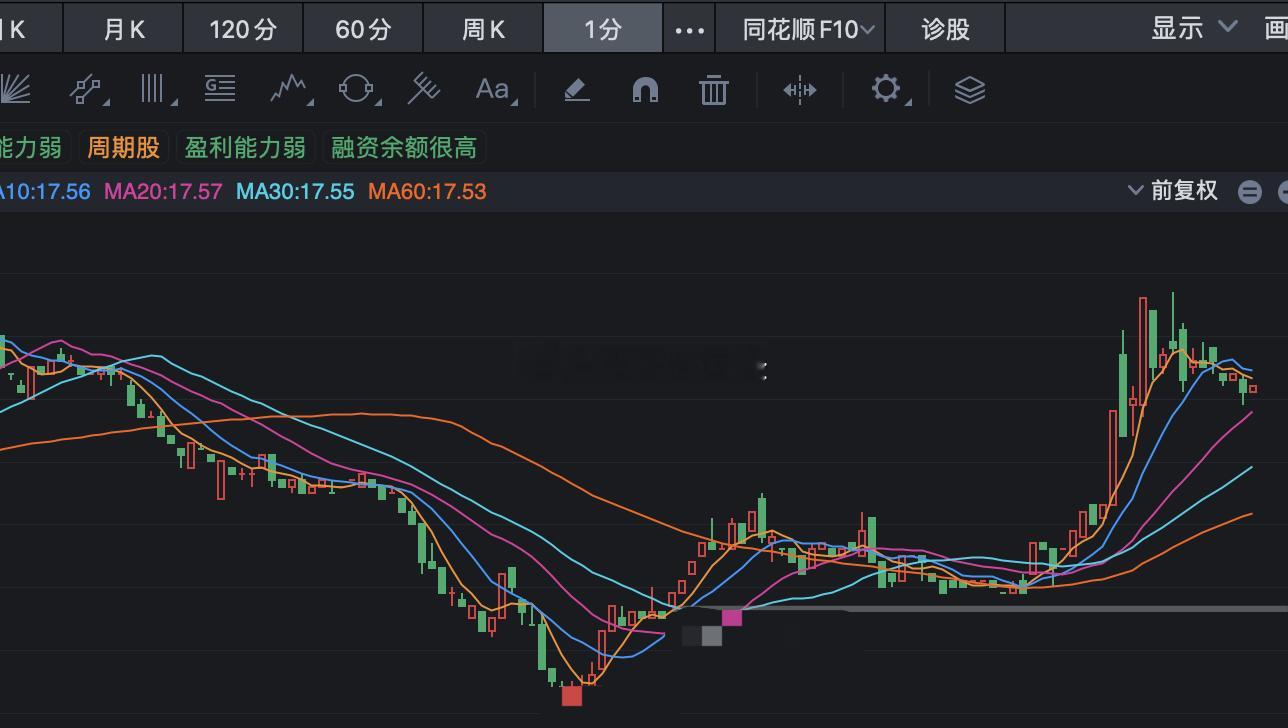Click the 融资余额很高 tag
This screenshot has height=728, width=1288.
coord(404,148)
